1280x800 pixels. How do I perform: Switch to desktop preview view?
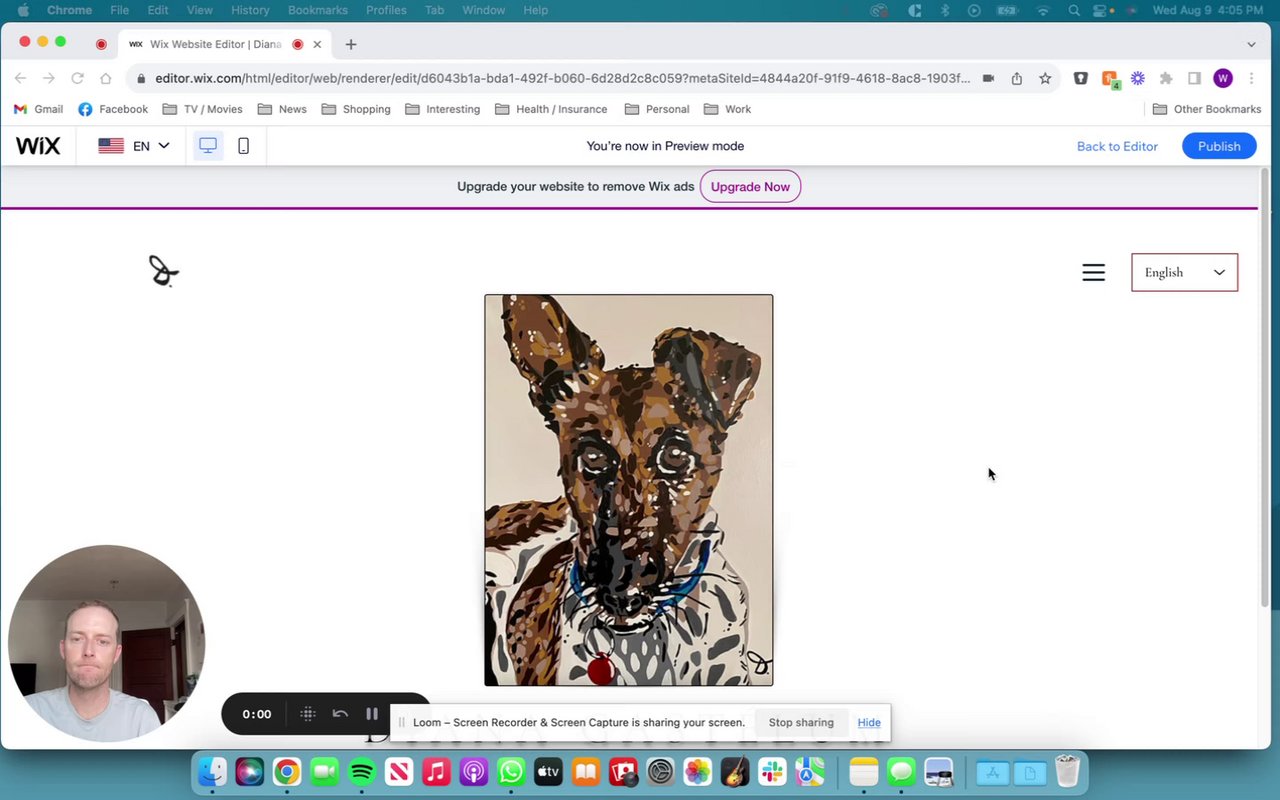(x=208, y=146)
